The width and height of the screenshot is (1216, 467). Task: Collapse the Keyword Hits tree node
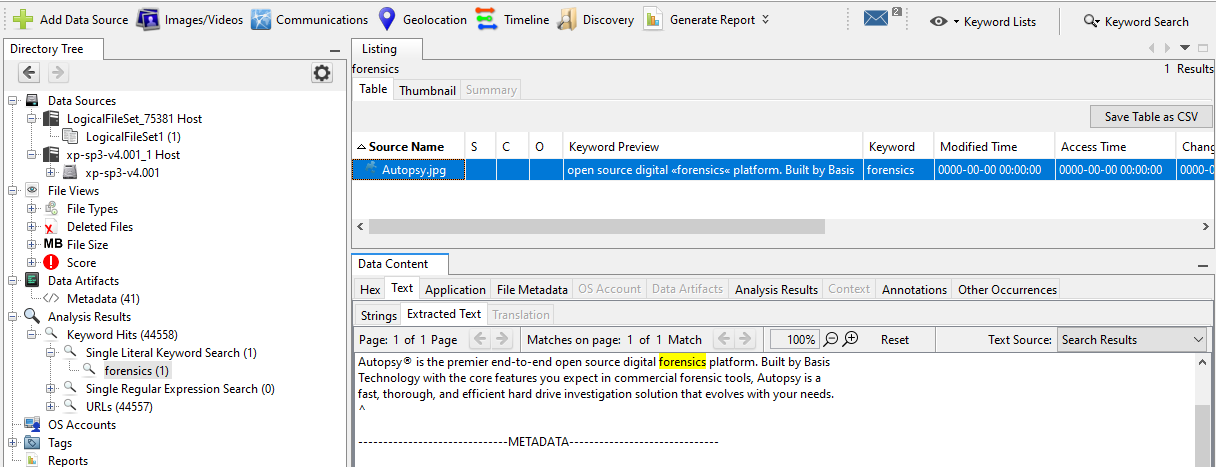point(32,335)
